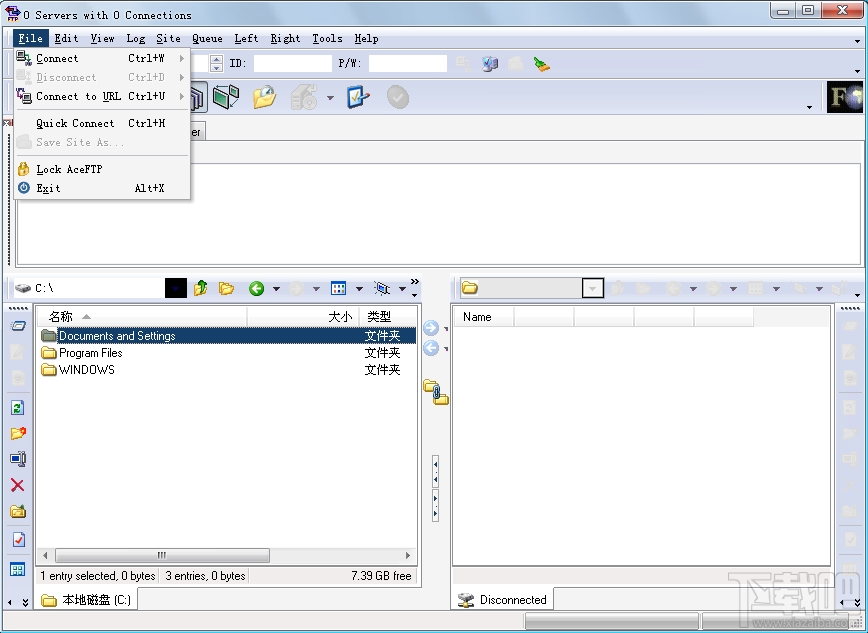The width and height of the screenshot is (868, 633).
Task: Click the refresh icon in the left sidebar
Action: point(18,407)
